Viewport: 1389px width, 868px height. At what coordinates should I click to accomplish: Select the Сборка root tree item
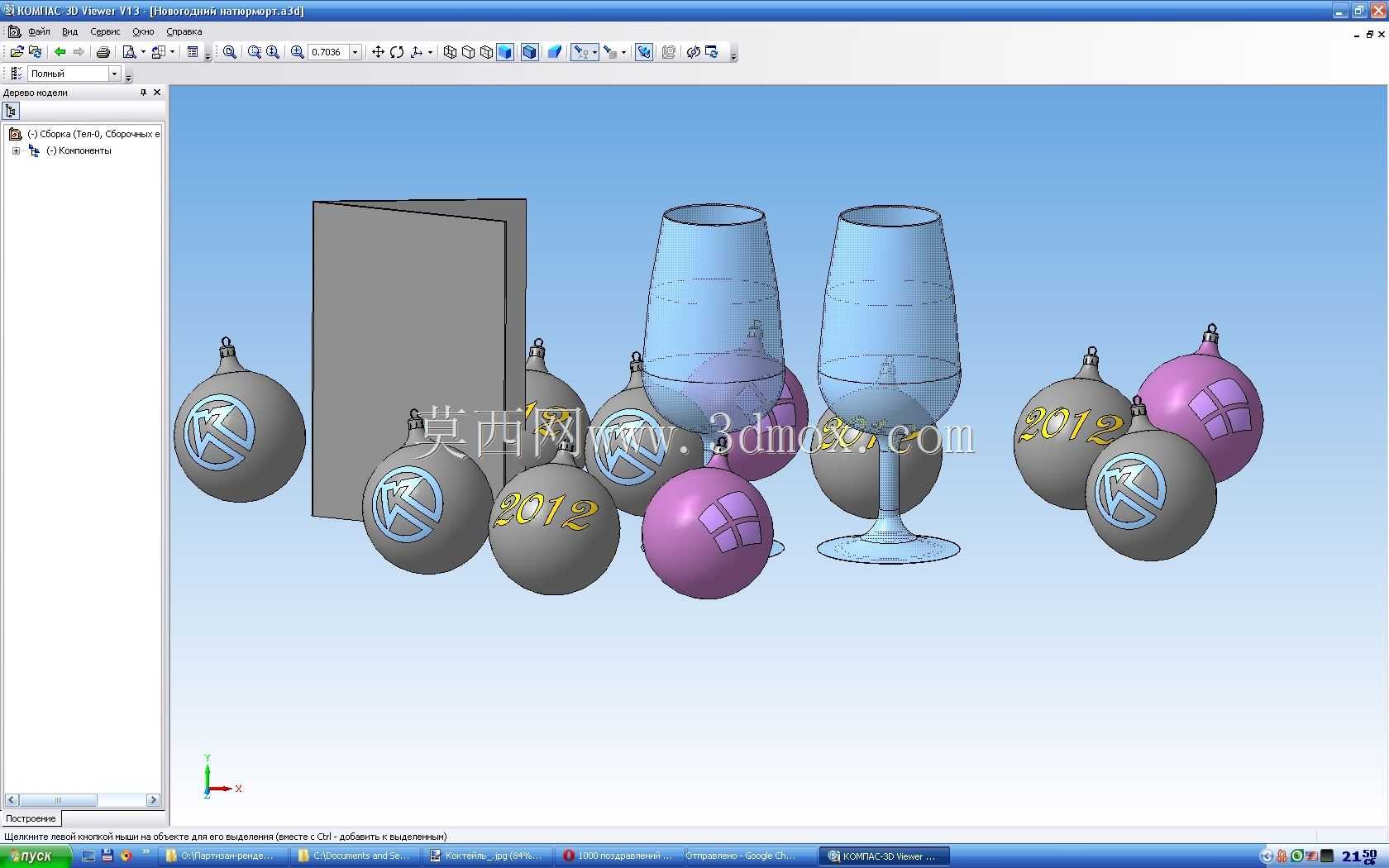93,134
